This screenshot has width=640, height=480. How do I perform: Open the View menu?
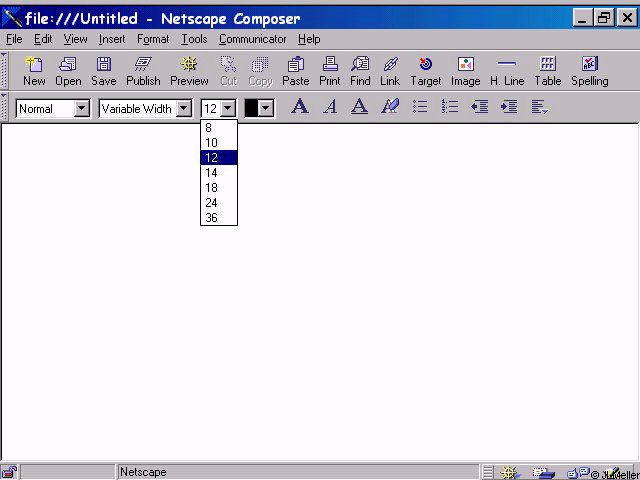pyautogui.click(x=75, y=39)
